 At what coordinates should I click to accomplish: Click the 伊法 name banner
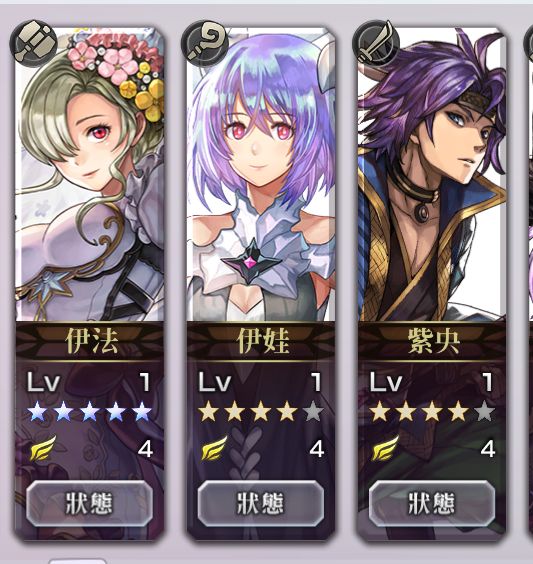(x=90, y=341)
